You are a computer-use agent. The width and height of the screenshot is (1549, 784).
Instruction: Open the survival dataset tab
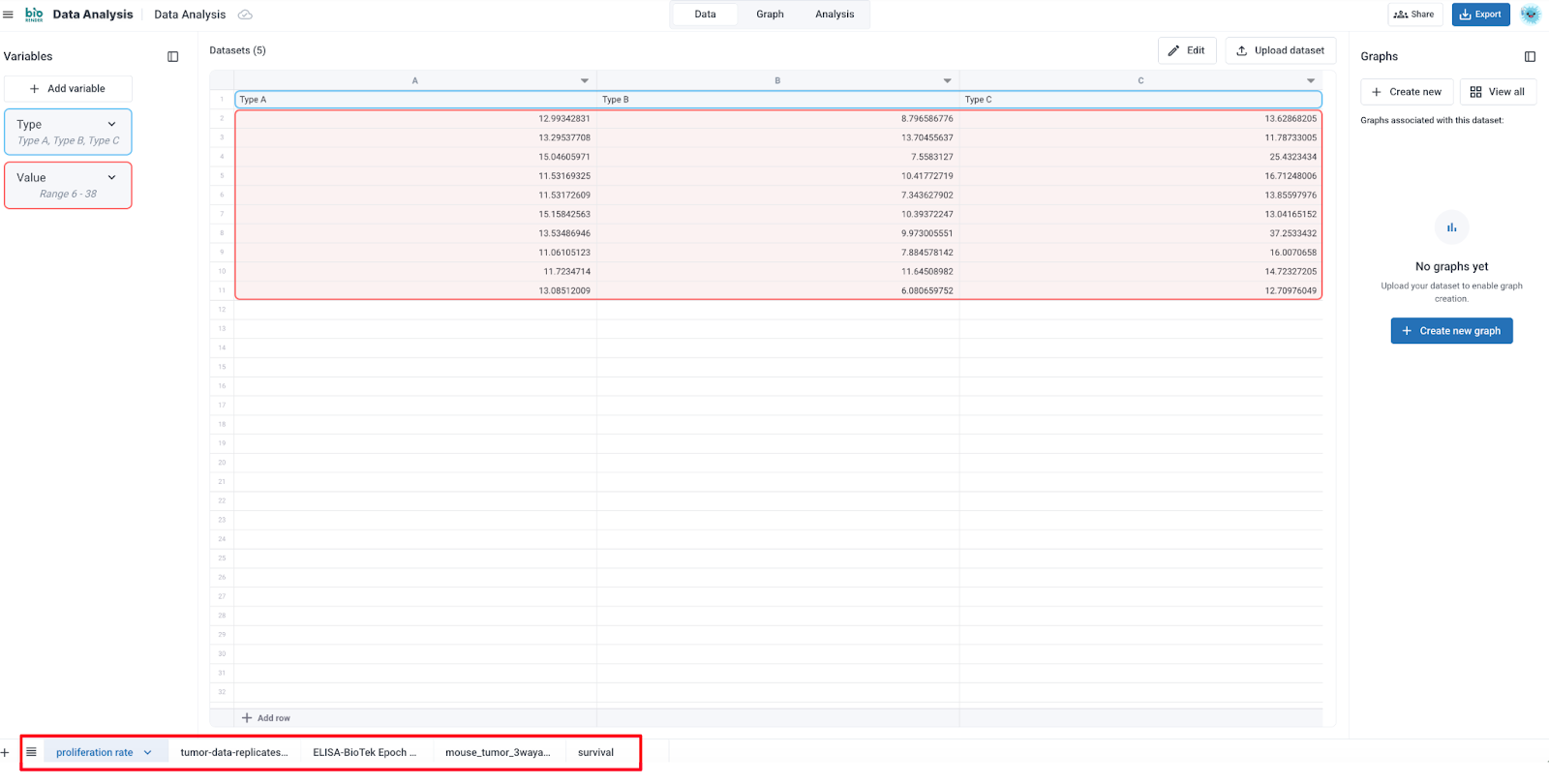(595, 752)
